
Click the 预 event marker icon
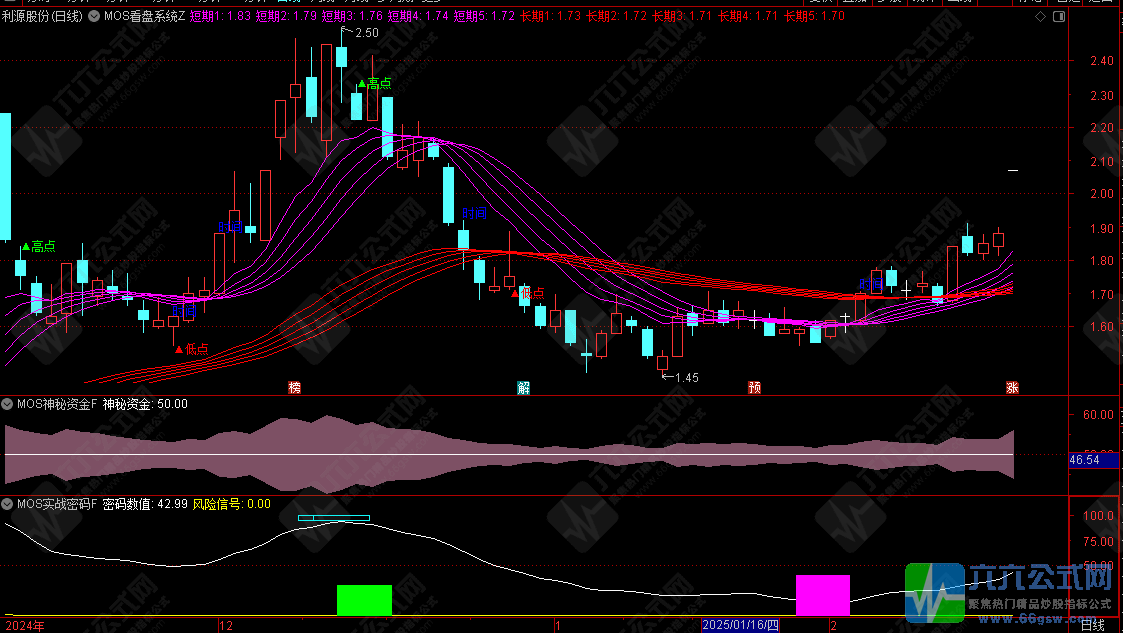tap(754, 387)
